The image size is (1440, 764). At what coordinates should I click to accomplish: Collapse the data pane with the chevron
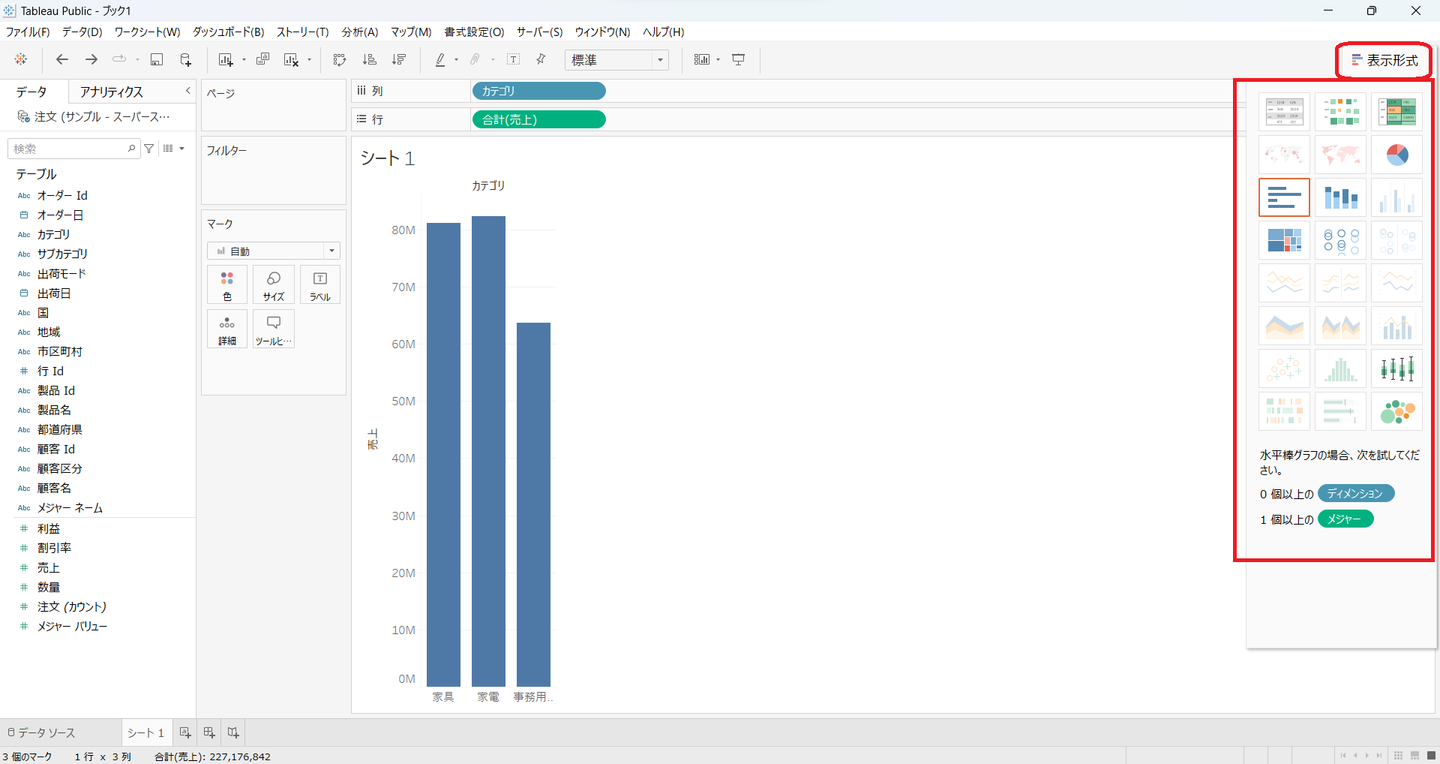tap(188, 91)
